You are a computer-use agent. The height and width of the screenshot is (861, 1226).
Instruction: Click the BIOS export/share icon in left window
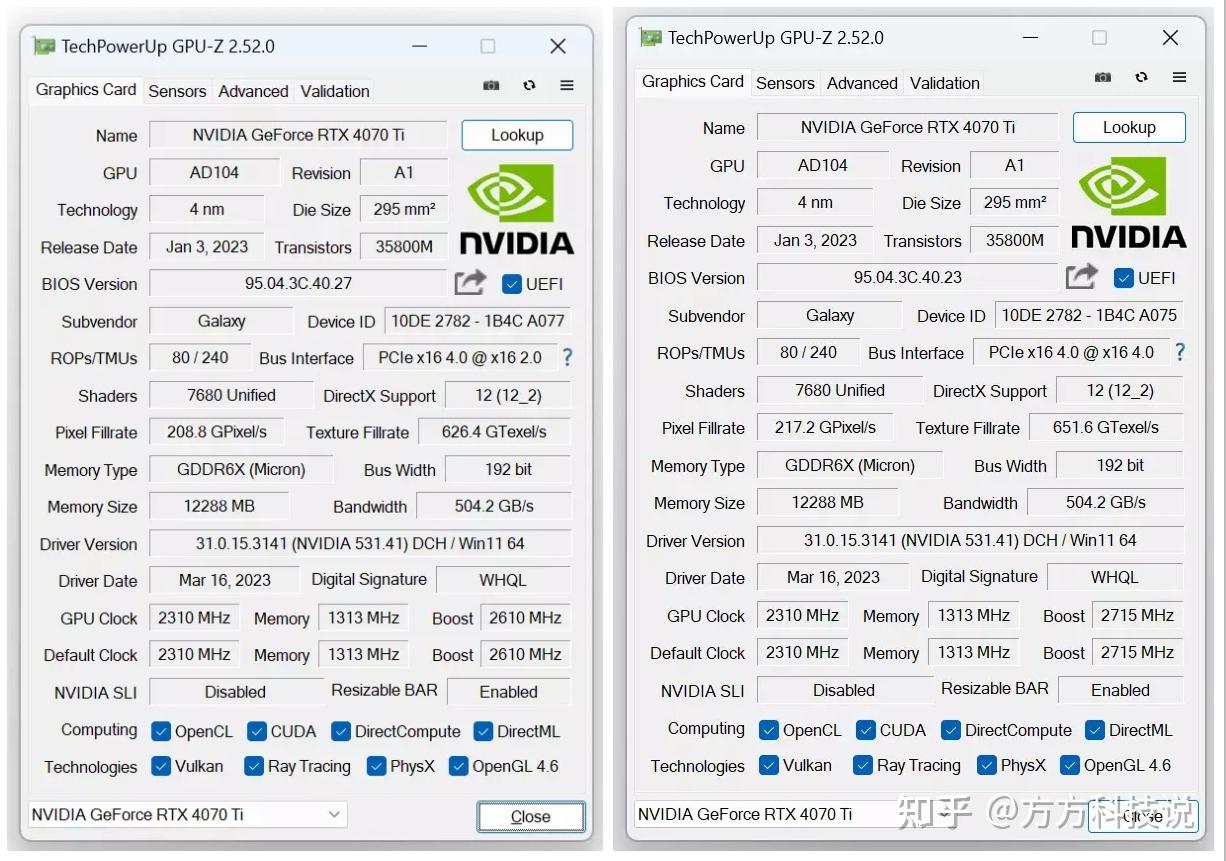click(469, 283)
